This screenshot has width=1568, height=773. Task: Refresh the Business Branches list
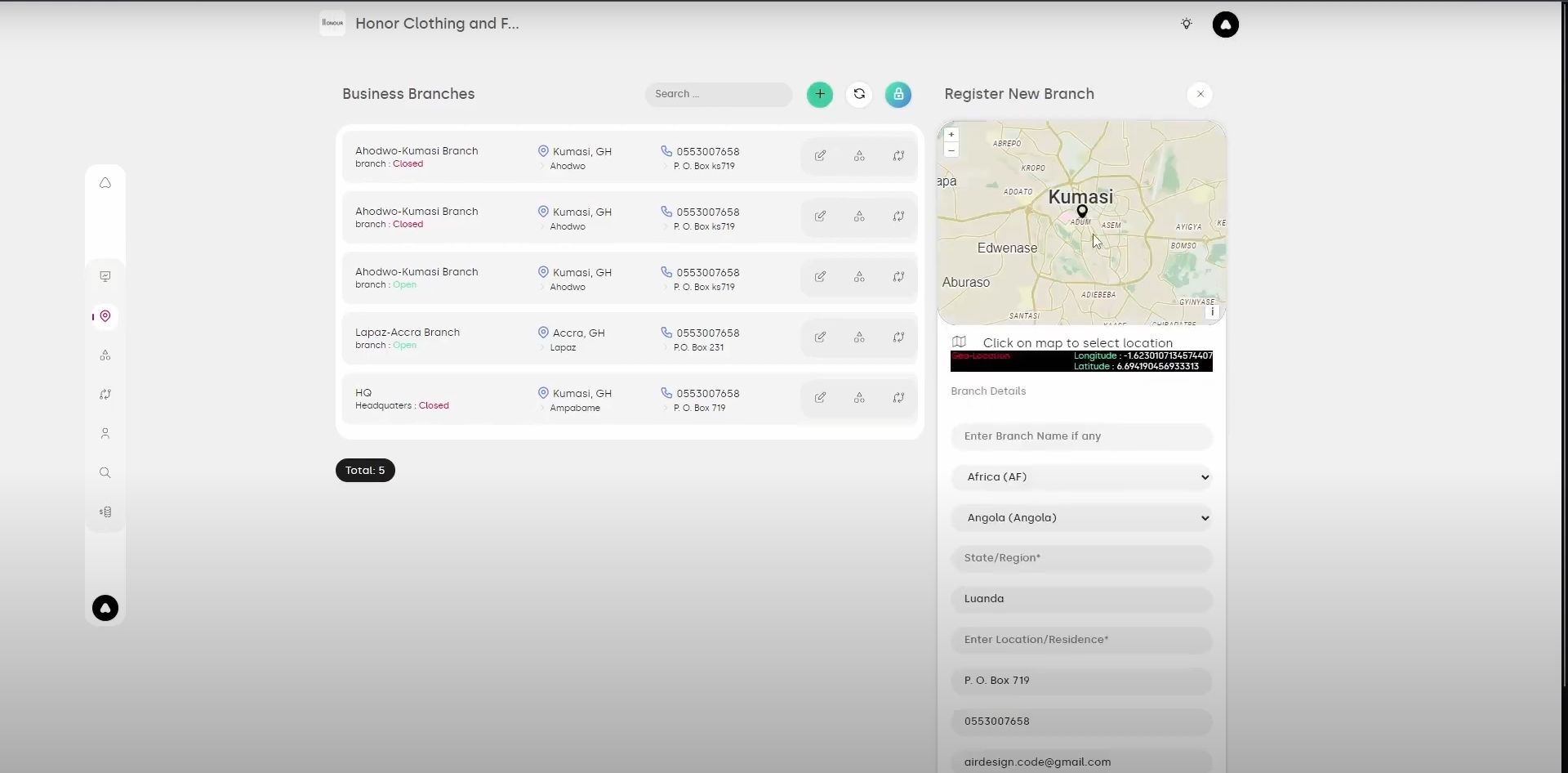[859, 94]
